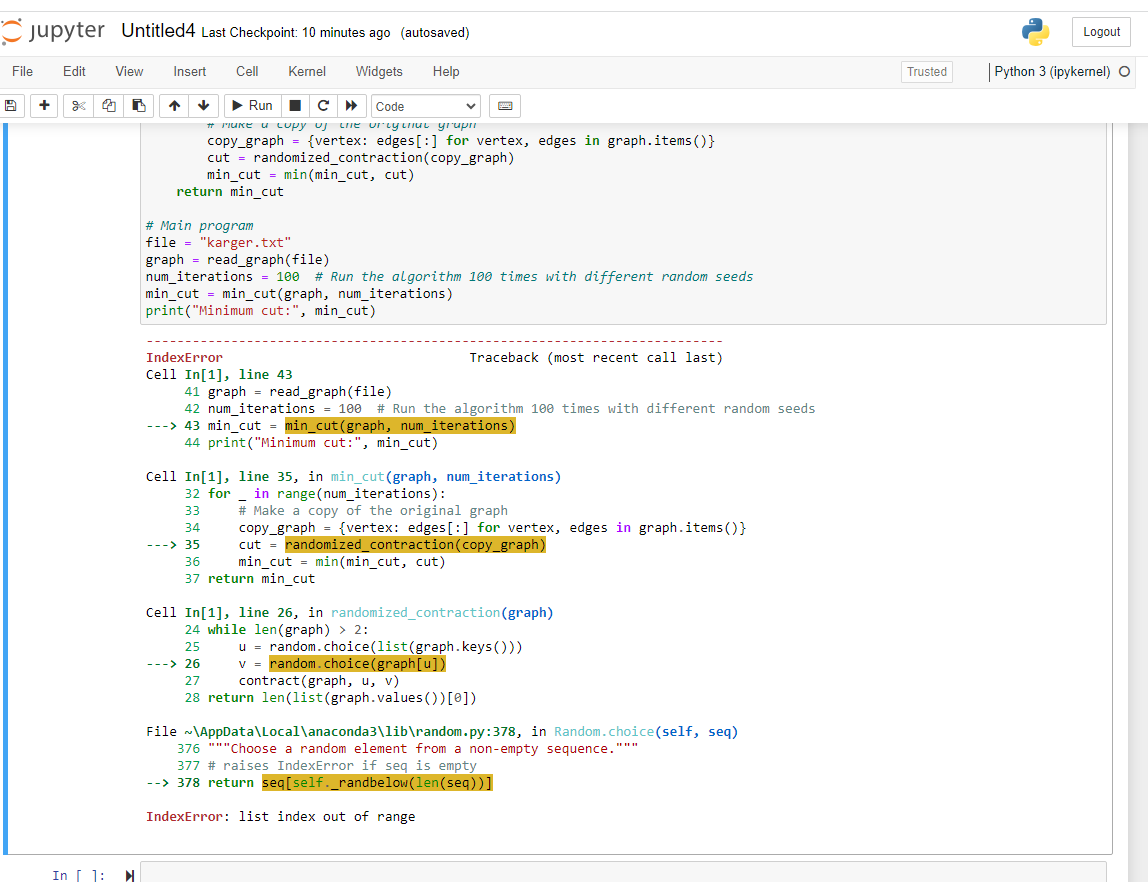Move selected cell up arrow

174,106
